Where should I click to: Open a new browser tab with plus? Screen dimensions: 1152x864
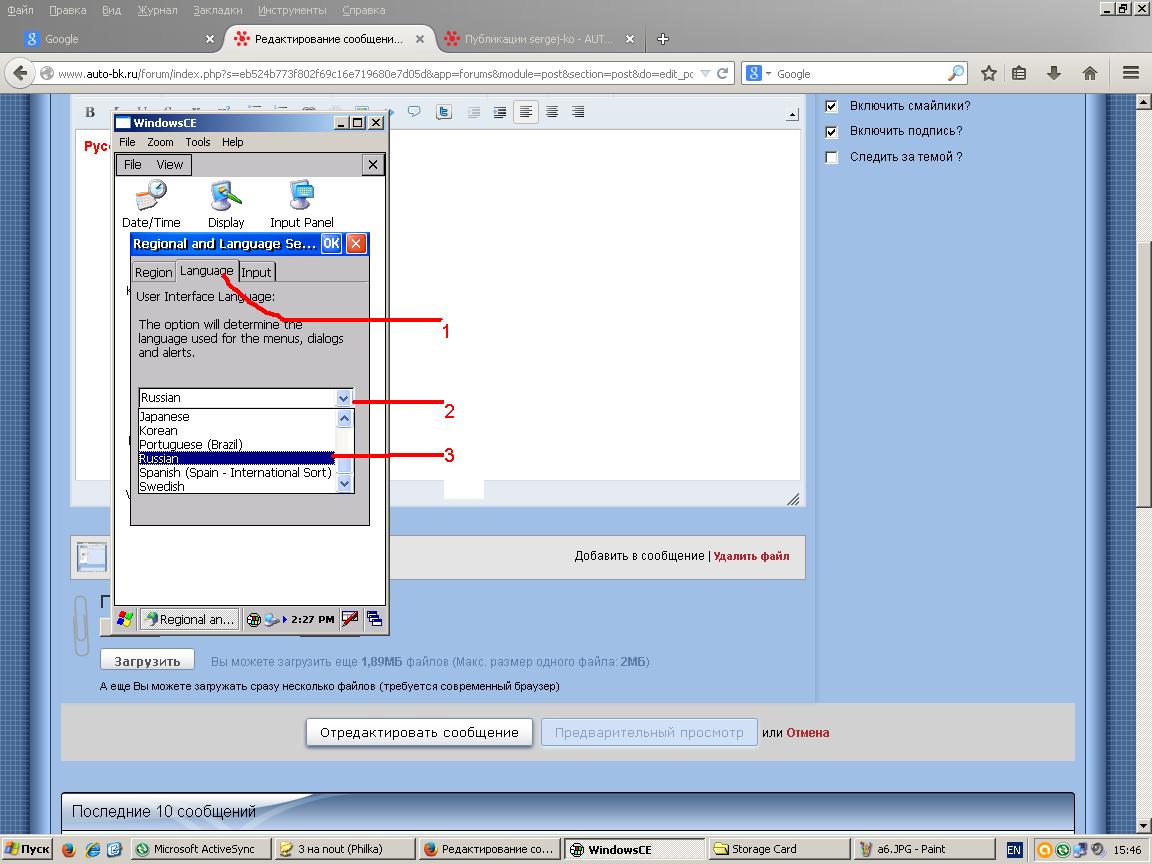(x=663, y=39)
